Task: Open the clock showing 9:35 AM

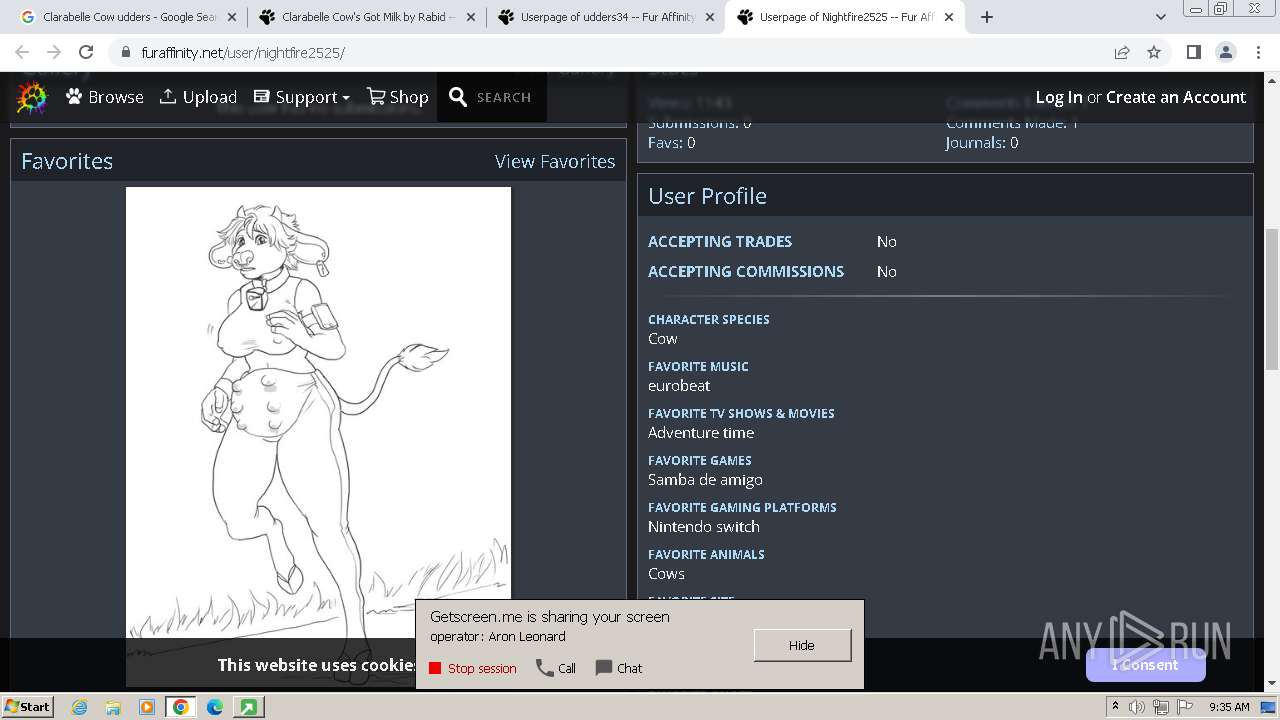Action: click(x=1229, y=707)
